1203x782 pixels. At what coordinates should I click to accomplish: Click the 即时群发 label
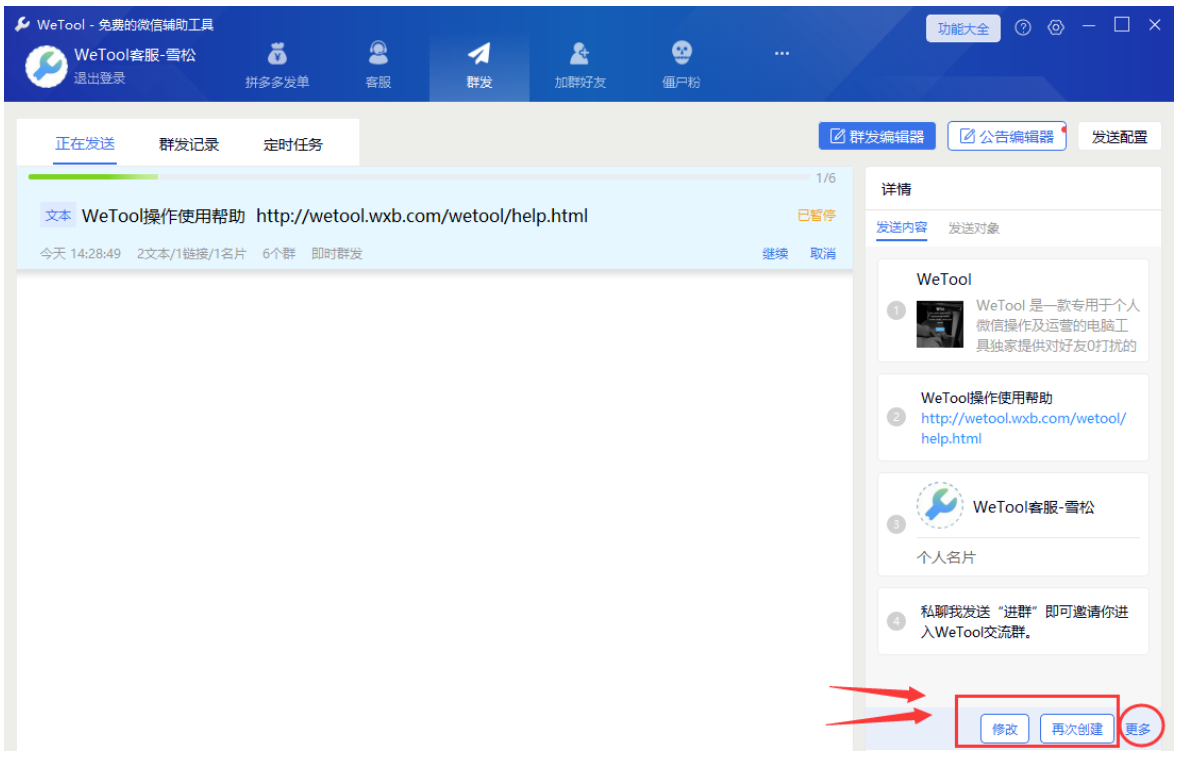coord(337,254)
